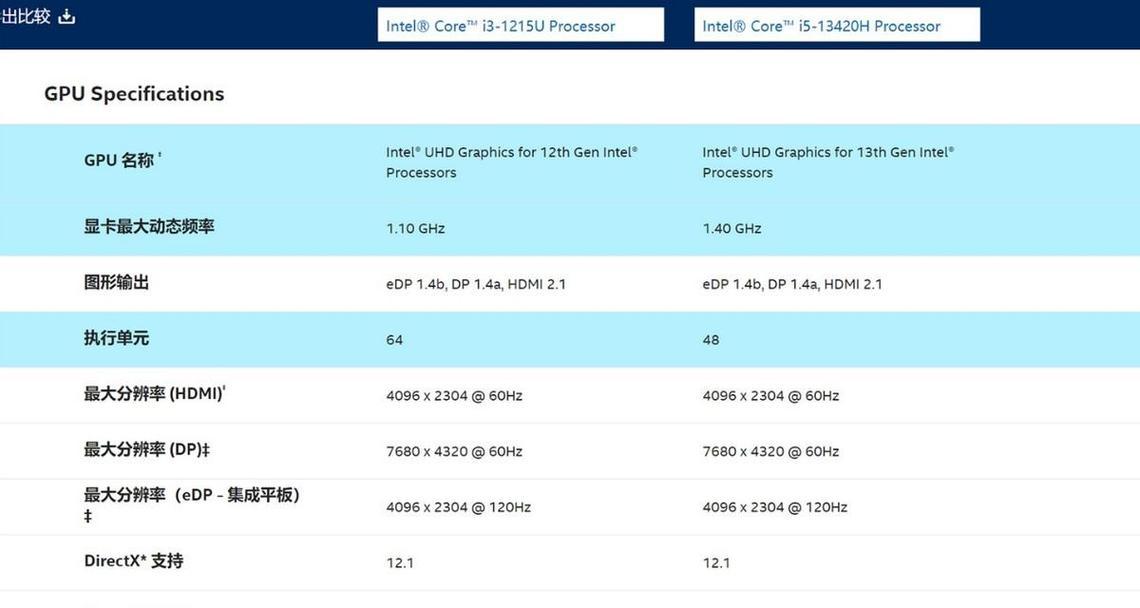The height and width of the screenshot is (608, 1140).
Task: Click the i3-1215U DirectX 12.1 value
Action: pyautogui.click(x=399, y=563)
